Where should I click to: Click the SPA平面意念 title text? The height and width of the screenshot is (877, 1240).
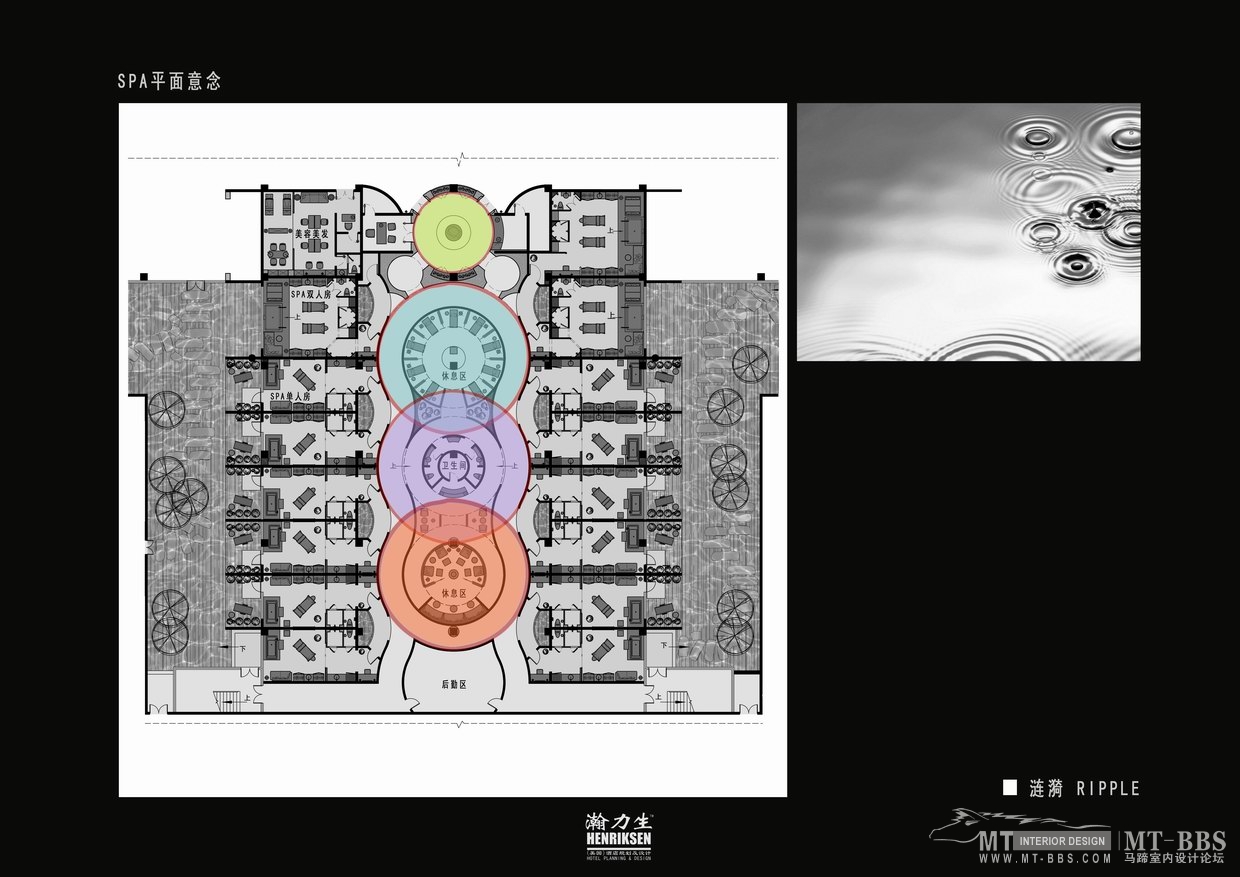click(169, 82)
